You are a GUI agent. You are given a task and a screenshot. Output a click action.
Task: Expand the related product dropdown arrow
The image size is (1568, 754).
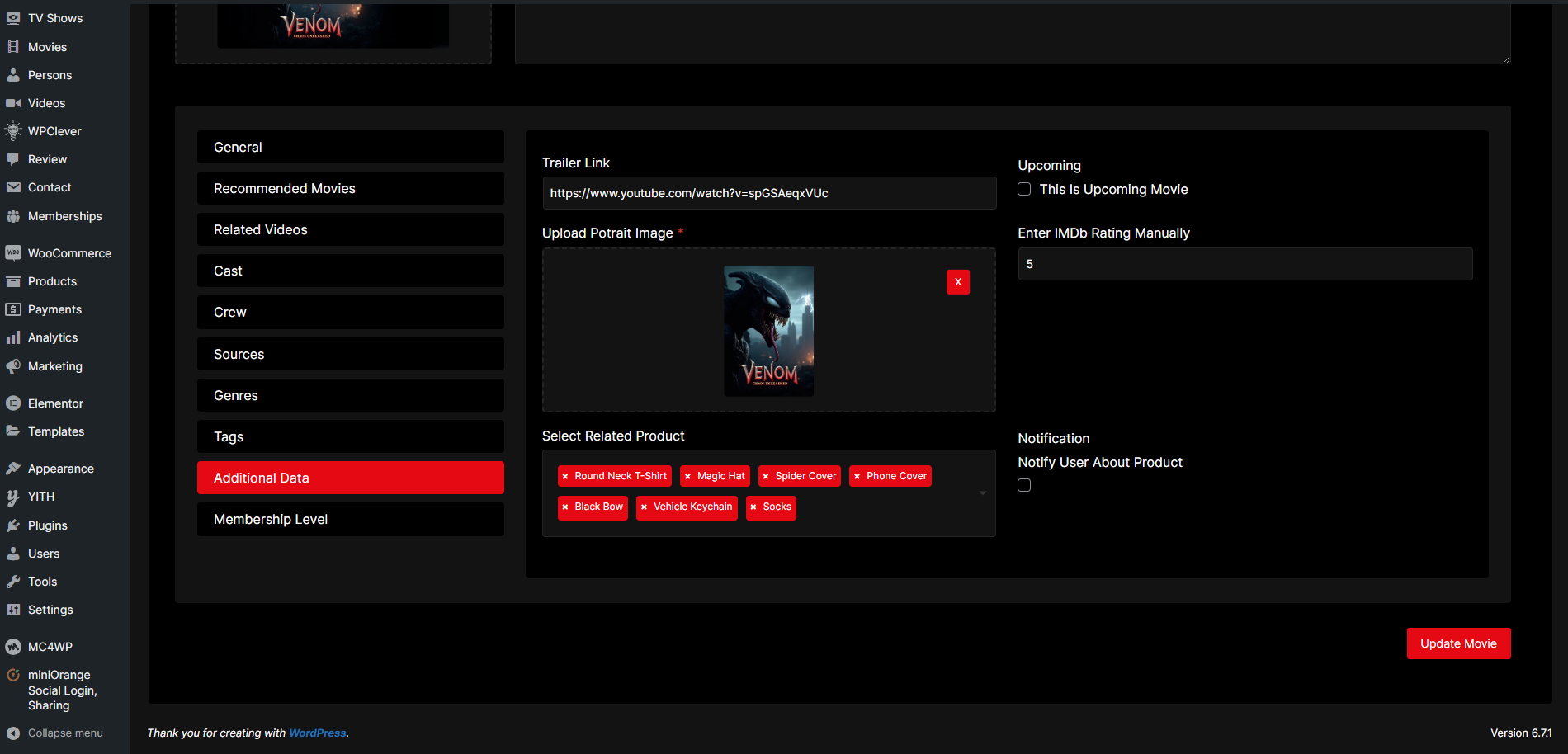pyautogui.click(x=983, y=493)
